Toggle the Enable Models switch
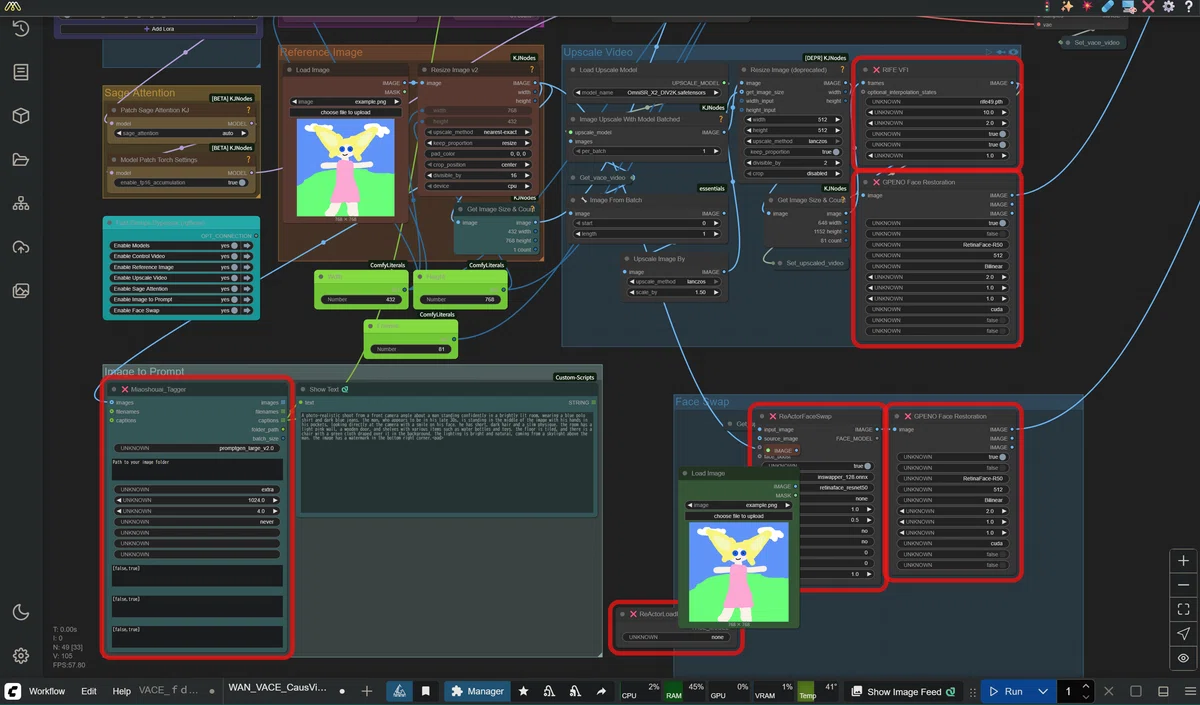 (x=236, y=245)
